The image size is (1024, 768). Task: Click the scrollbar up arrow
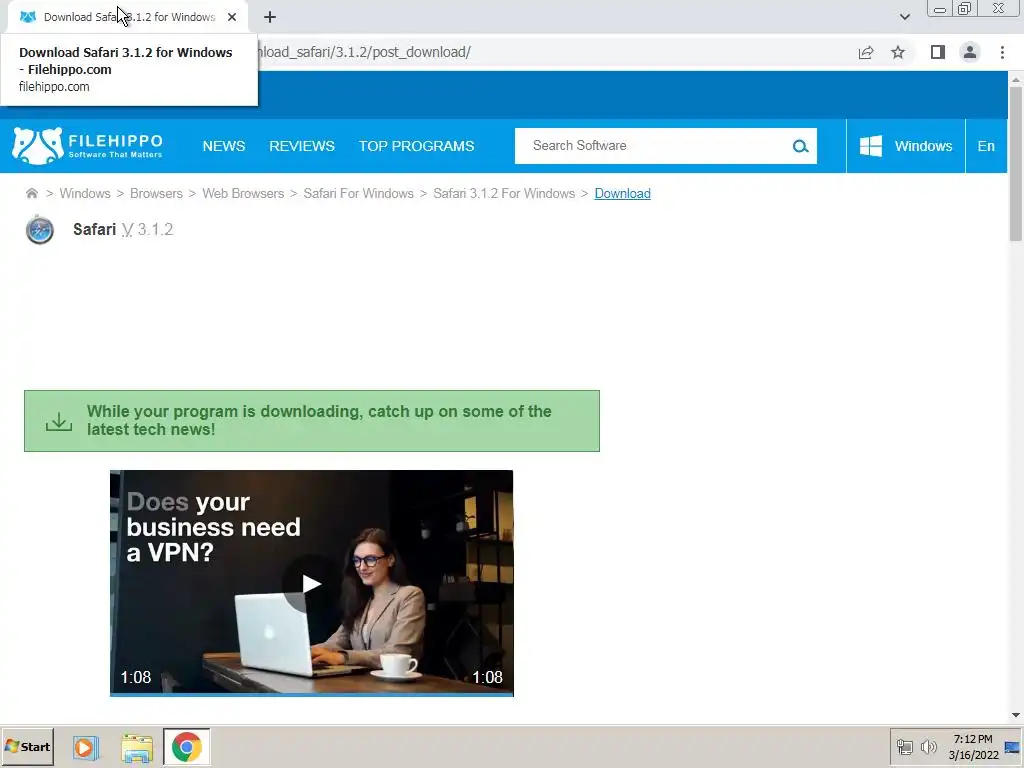(x=1016, y=79)
